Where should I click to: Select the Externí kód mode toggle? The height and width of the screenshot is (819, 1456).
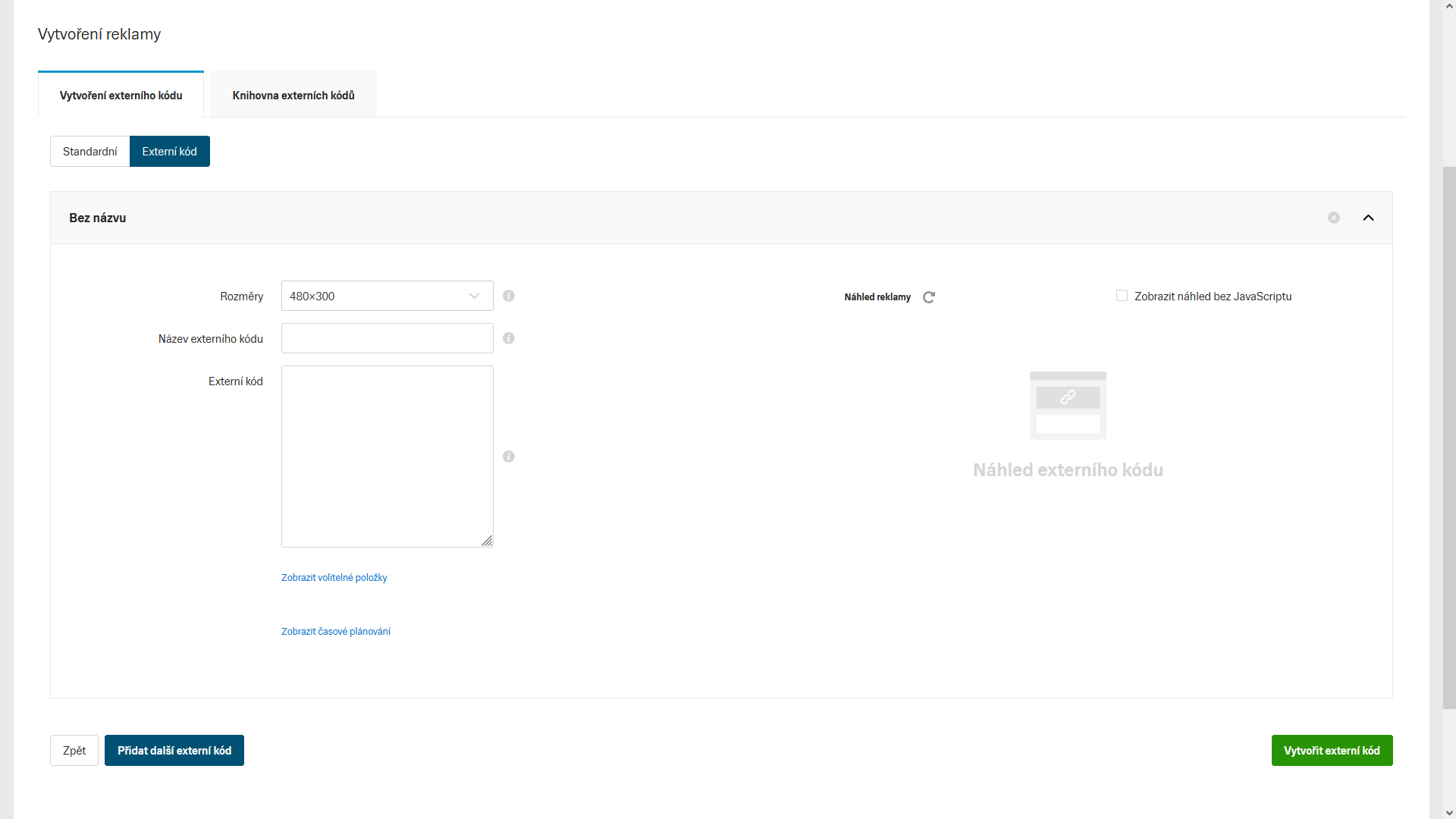170,152
